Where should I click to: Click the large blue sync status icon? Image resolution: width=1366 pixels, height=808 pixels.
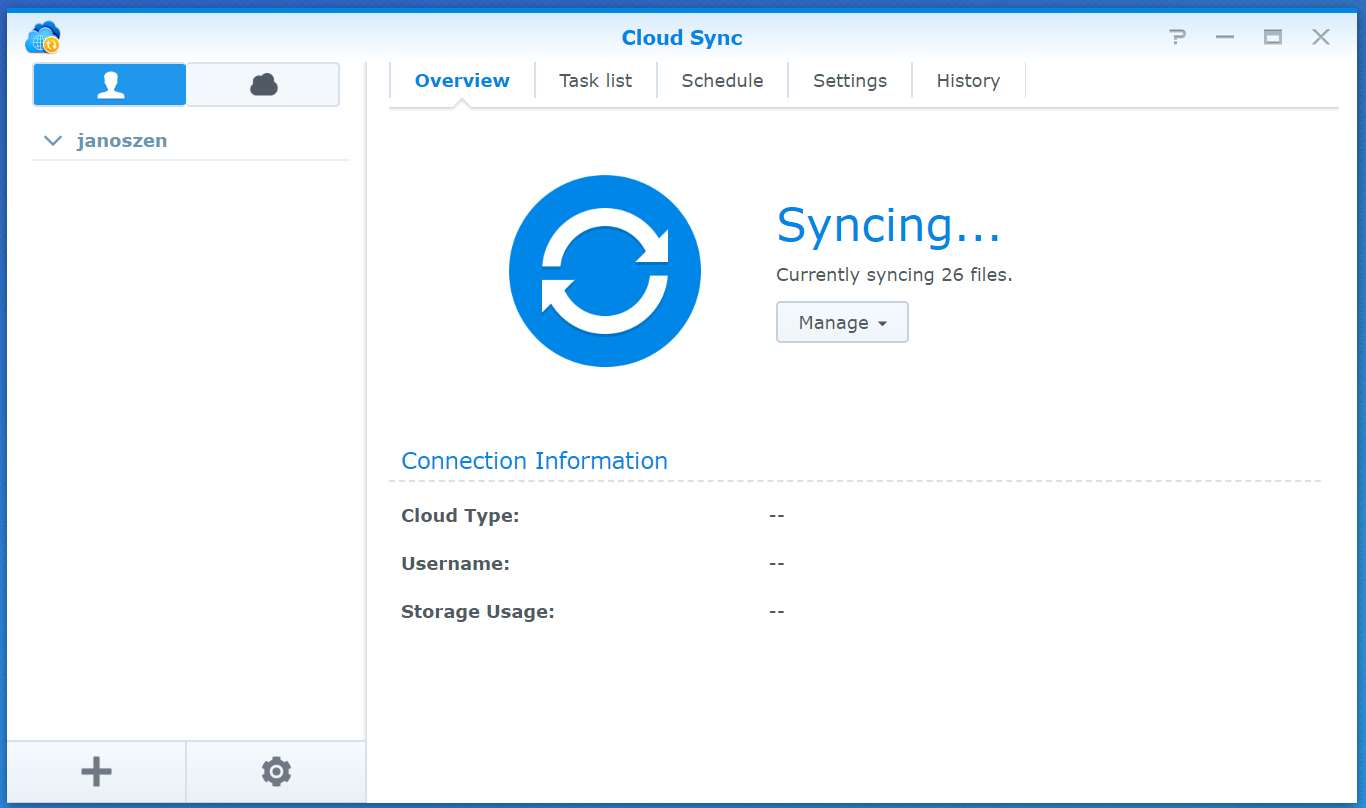605,271
